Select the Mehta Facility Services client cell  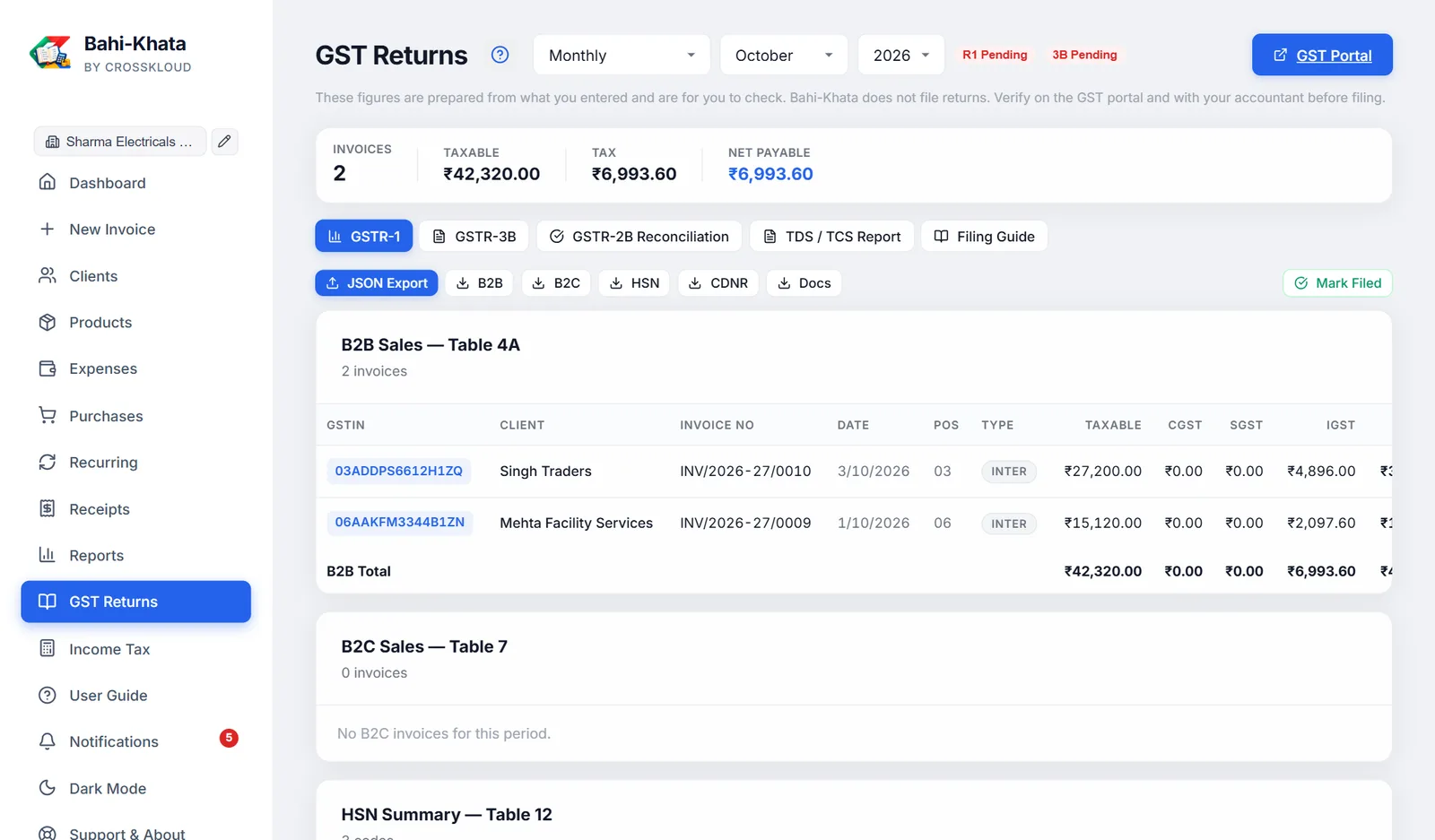click(x=577, y=524)
